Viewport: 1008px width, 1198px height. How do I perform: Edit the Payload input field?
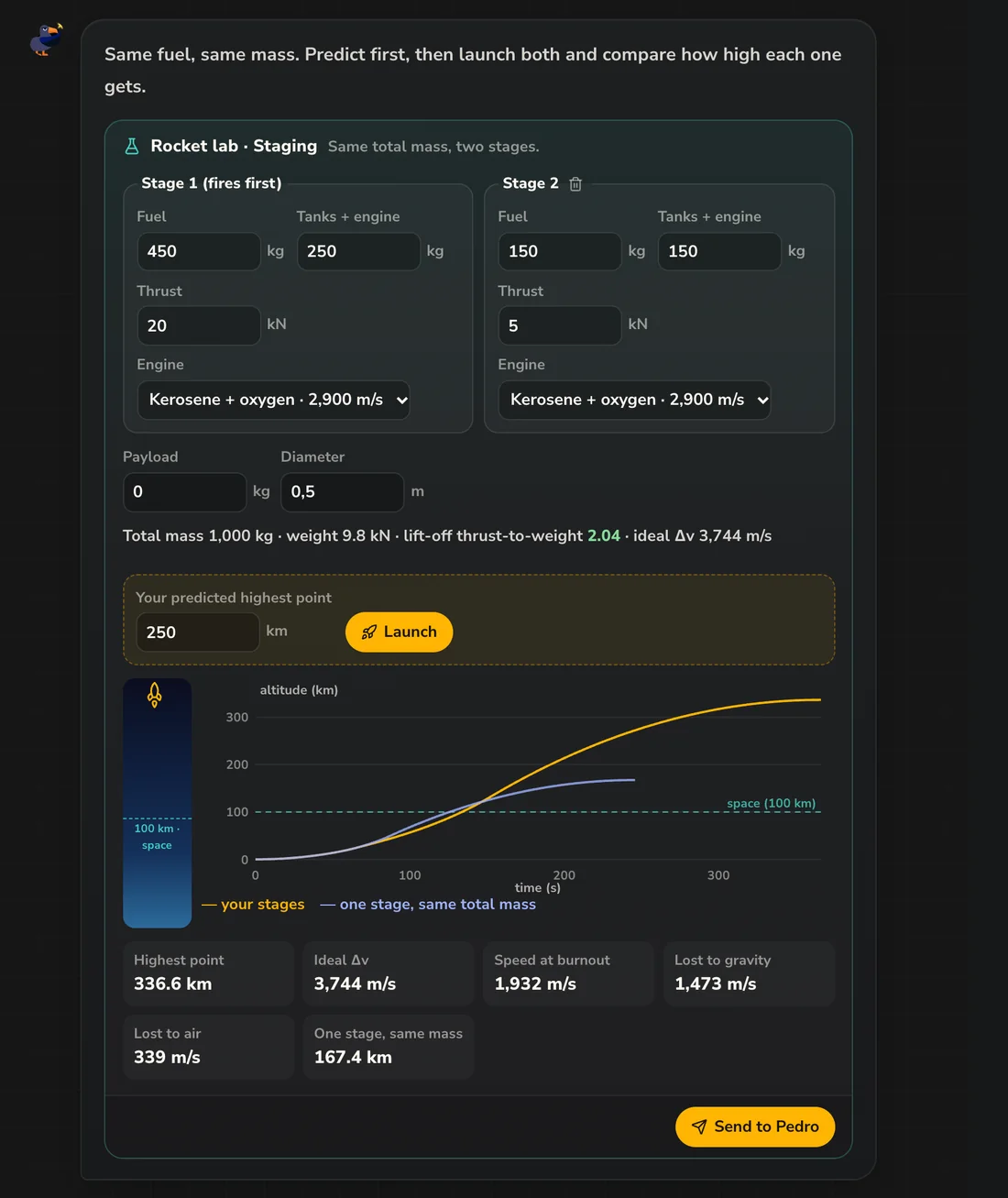point(185,492)
